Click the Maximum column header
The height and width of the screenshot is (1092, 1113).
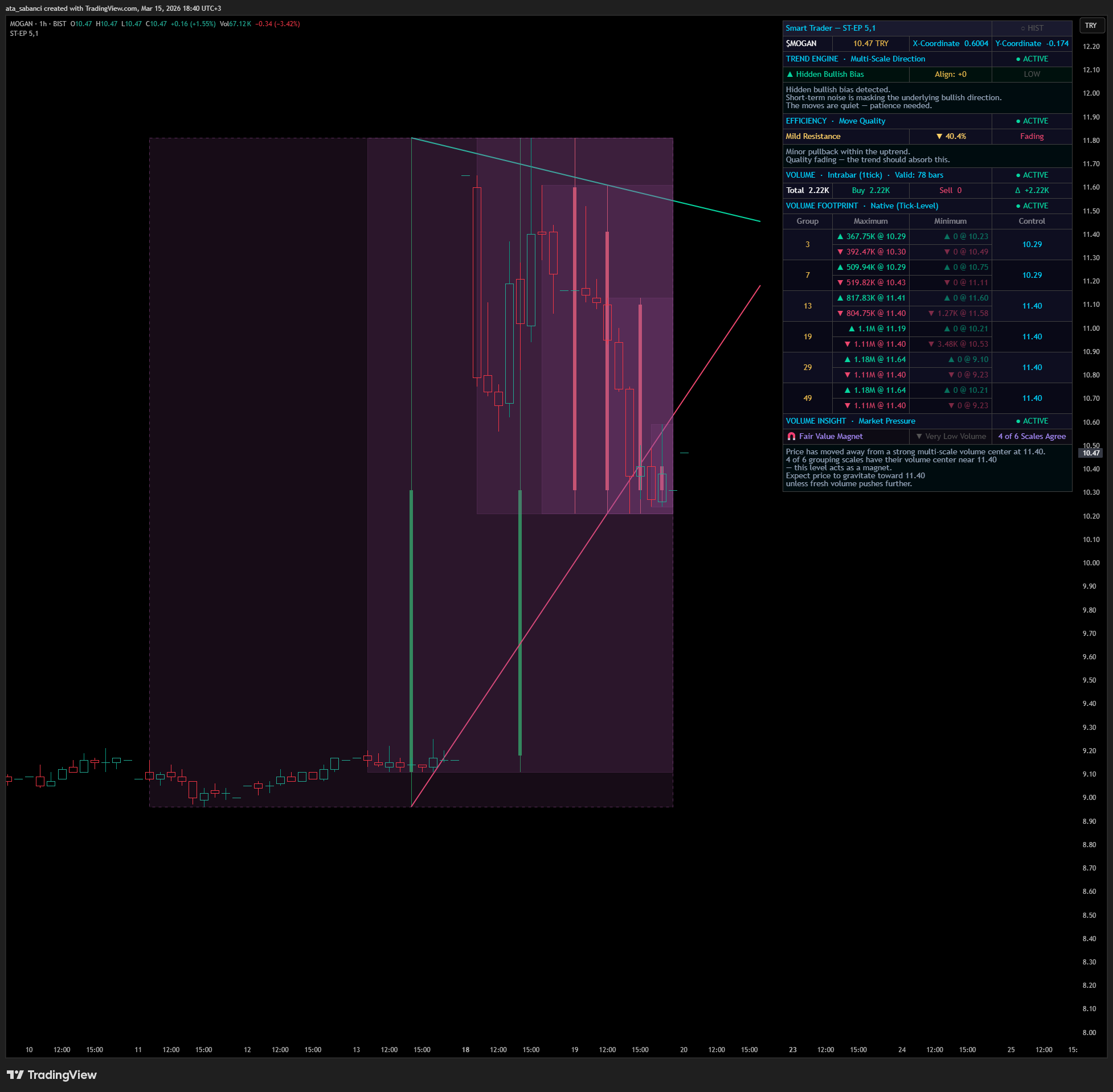click(870, 221)
